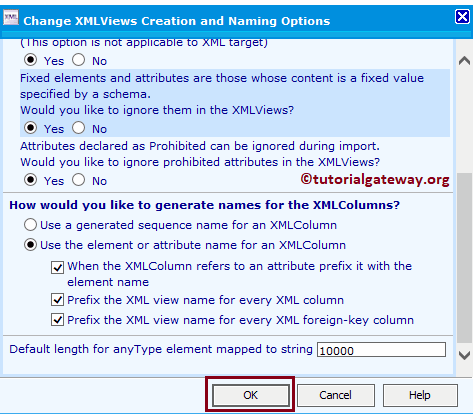The width and height of the screenshot is (473, 414).
Task: Toggle attribute prefix with element name checkbox
Action: [x=57, y=267]
